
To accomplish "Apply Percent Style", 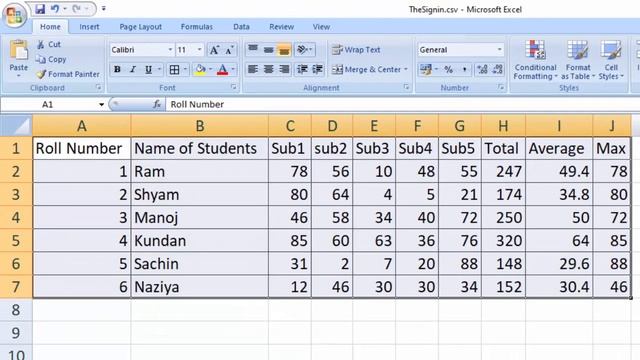I will coord(449,69).
